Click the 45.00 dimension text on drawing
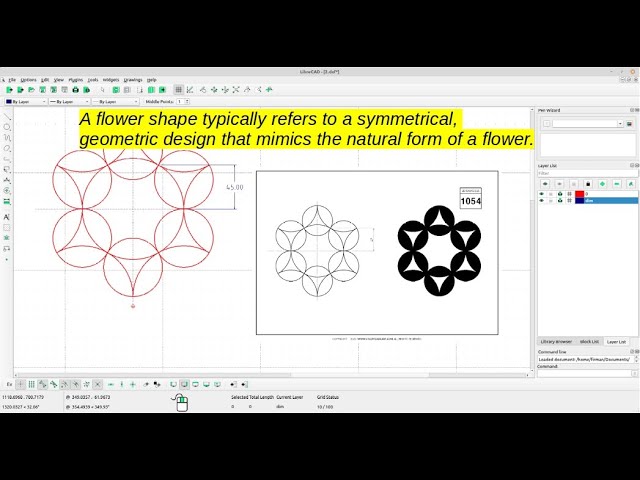The height and width of the screenshot is (480, 640). pos(235,187)
